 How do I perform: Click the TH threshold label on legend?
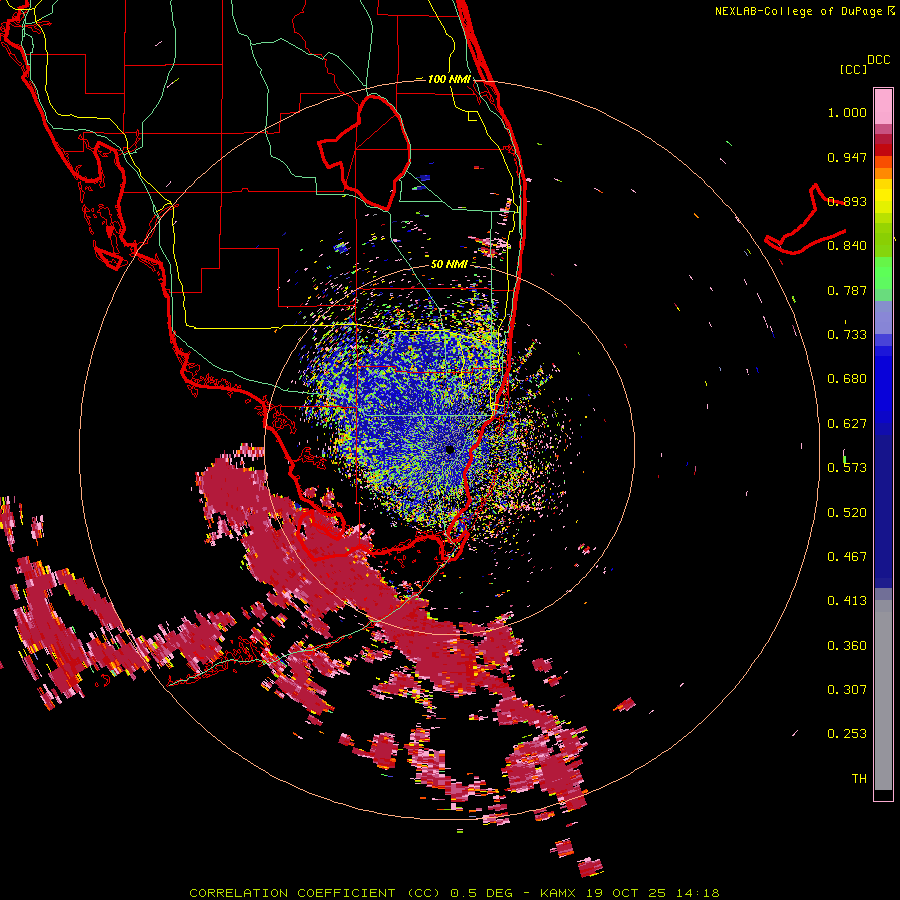click(x=859, y=779)
